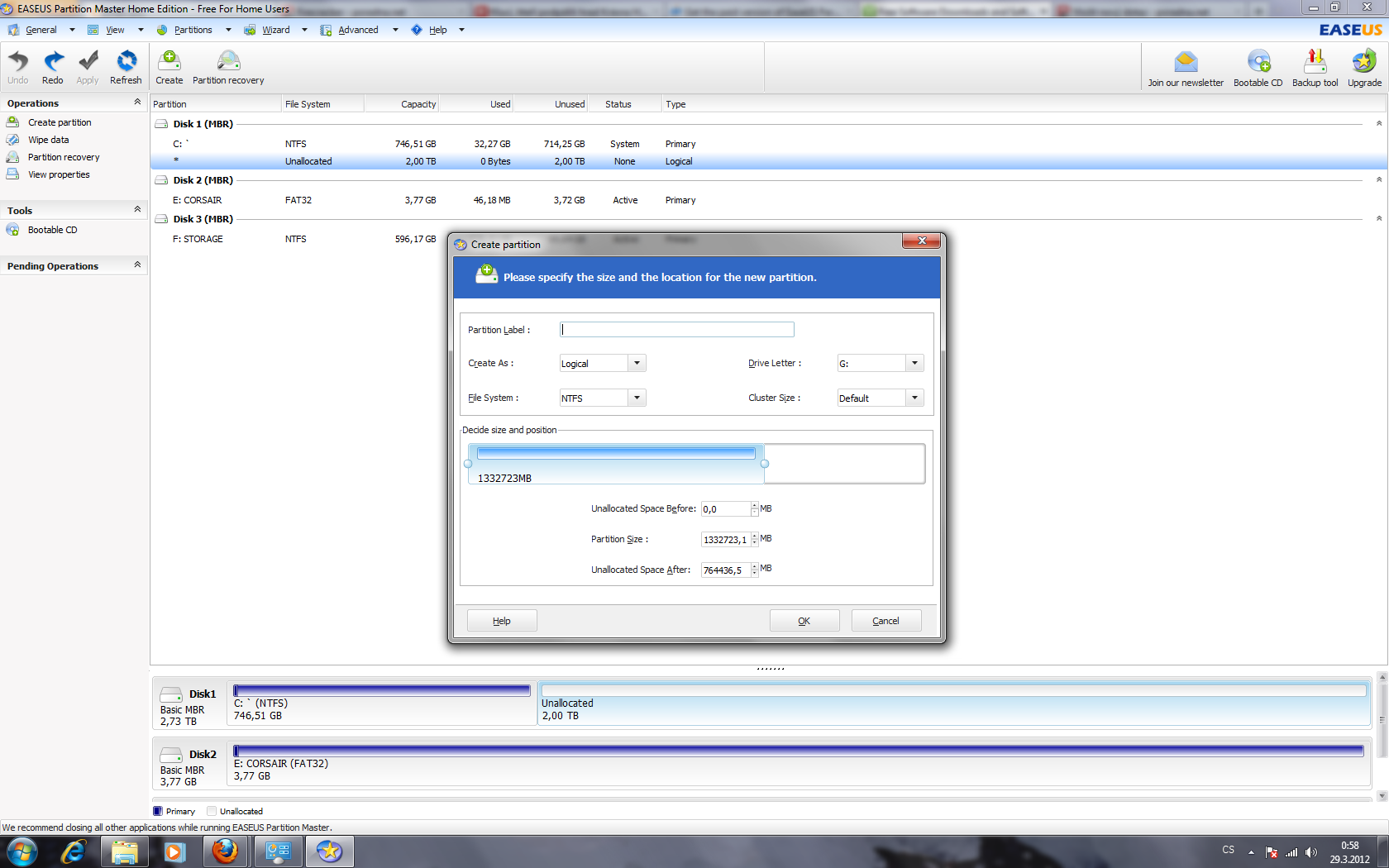The height and width of the screenshot is (868, 1389).
Task: Click the Help button in the dialog
Action: [x=502, y=621]
